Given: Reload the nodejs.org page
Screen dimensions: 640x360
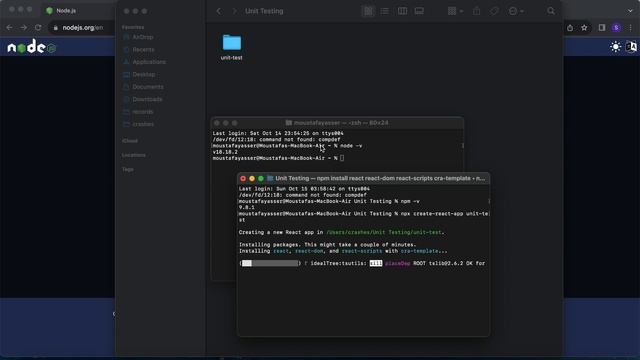Looking at the screenshot, I should click(x=38, y=27).
